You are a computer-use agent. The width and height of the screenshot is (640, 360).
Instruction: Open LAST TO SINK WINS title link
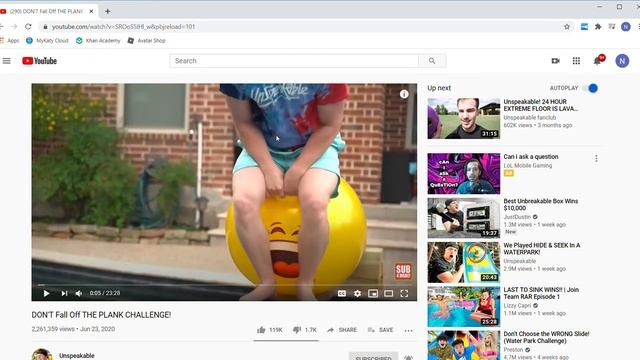[541, 293]
